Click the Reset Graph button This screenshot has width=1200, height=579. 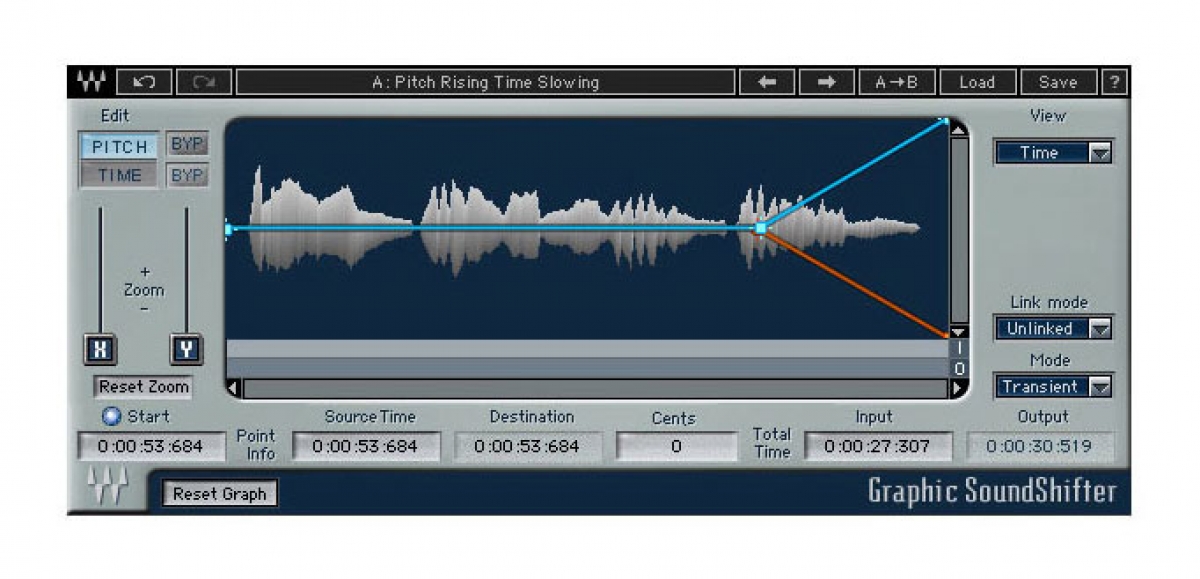[220, 493]
